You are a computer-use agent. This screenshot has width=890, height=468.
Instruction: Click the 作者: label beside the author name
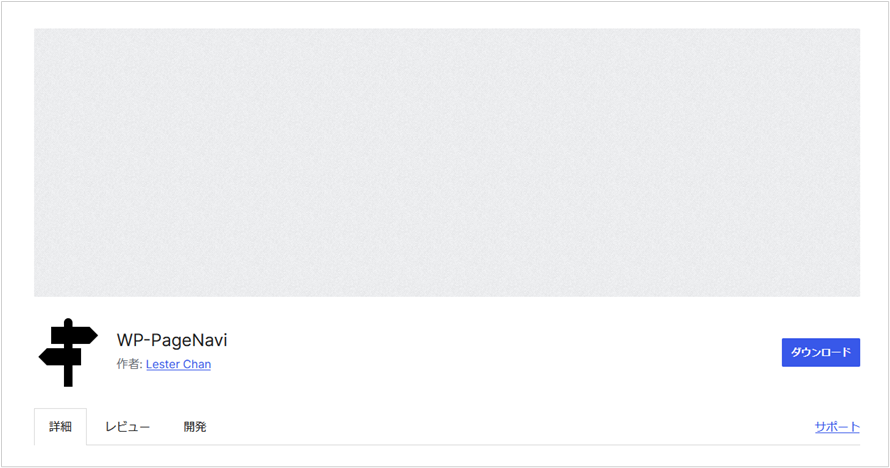pos(129,364)
